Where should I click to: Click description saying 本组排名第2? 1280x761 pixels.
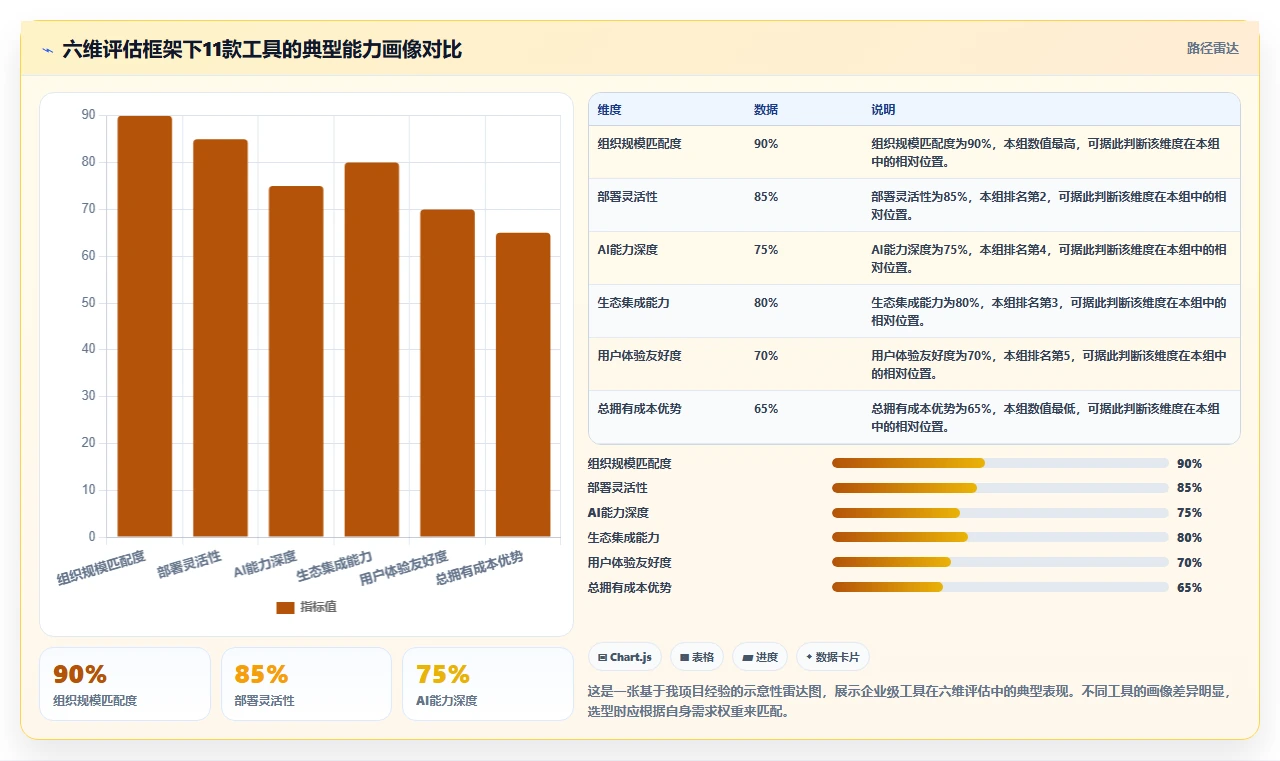tap(1049, 206)
